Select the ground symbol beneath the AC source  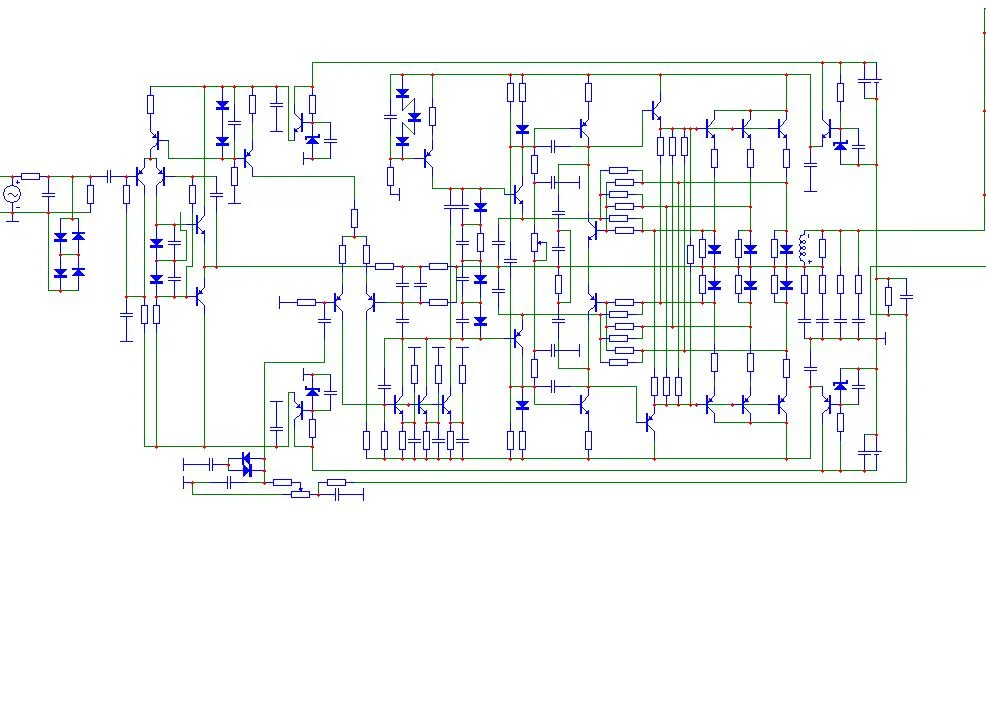[x=12, y=217]
